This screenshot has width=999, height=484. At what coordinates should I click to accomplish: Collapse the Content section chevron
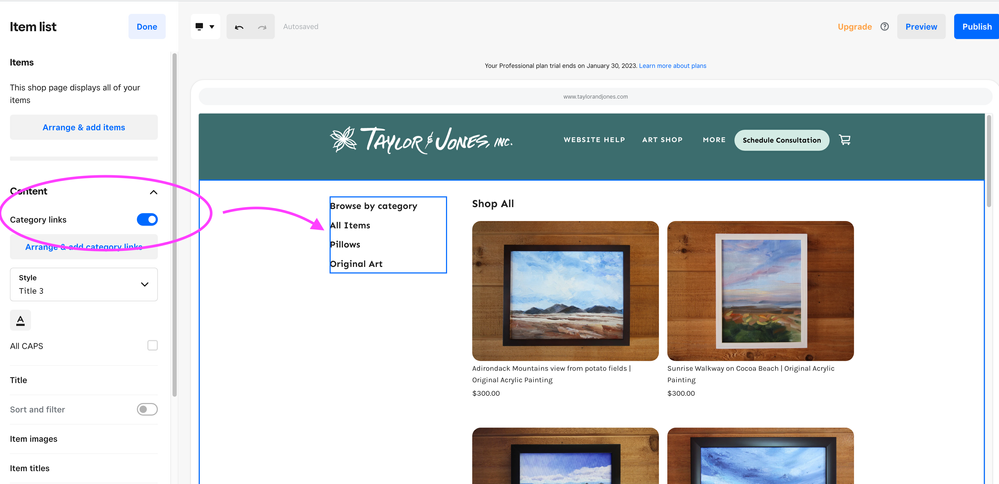pyautogui.click(x=153, y=192)
